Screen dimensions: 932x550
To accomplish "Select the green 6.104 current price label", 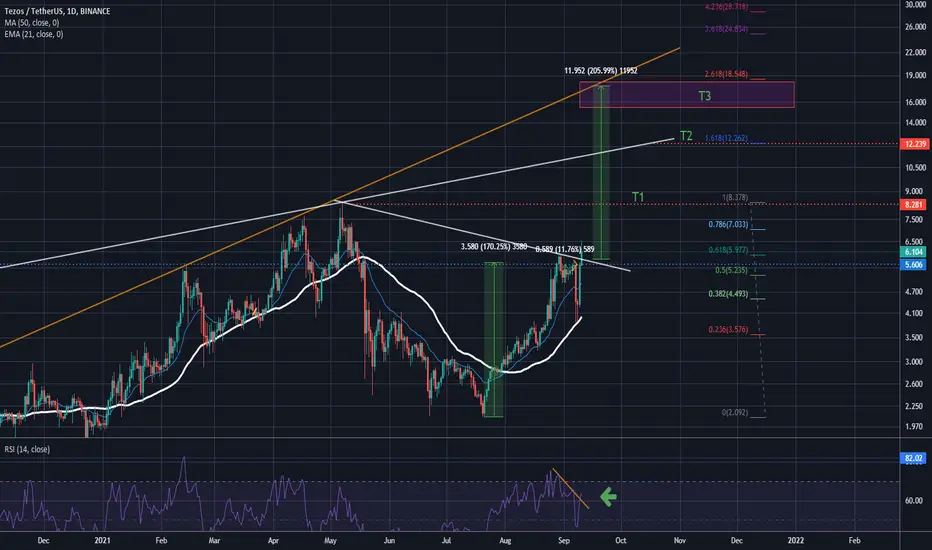I will pyautogui.click(x=914, y=252).
